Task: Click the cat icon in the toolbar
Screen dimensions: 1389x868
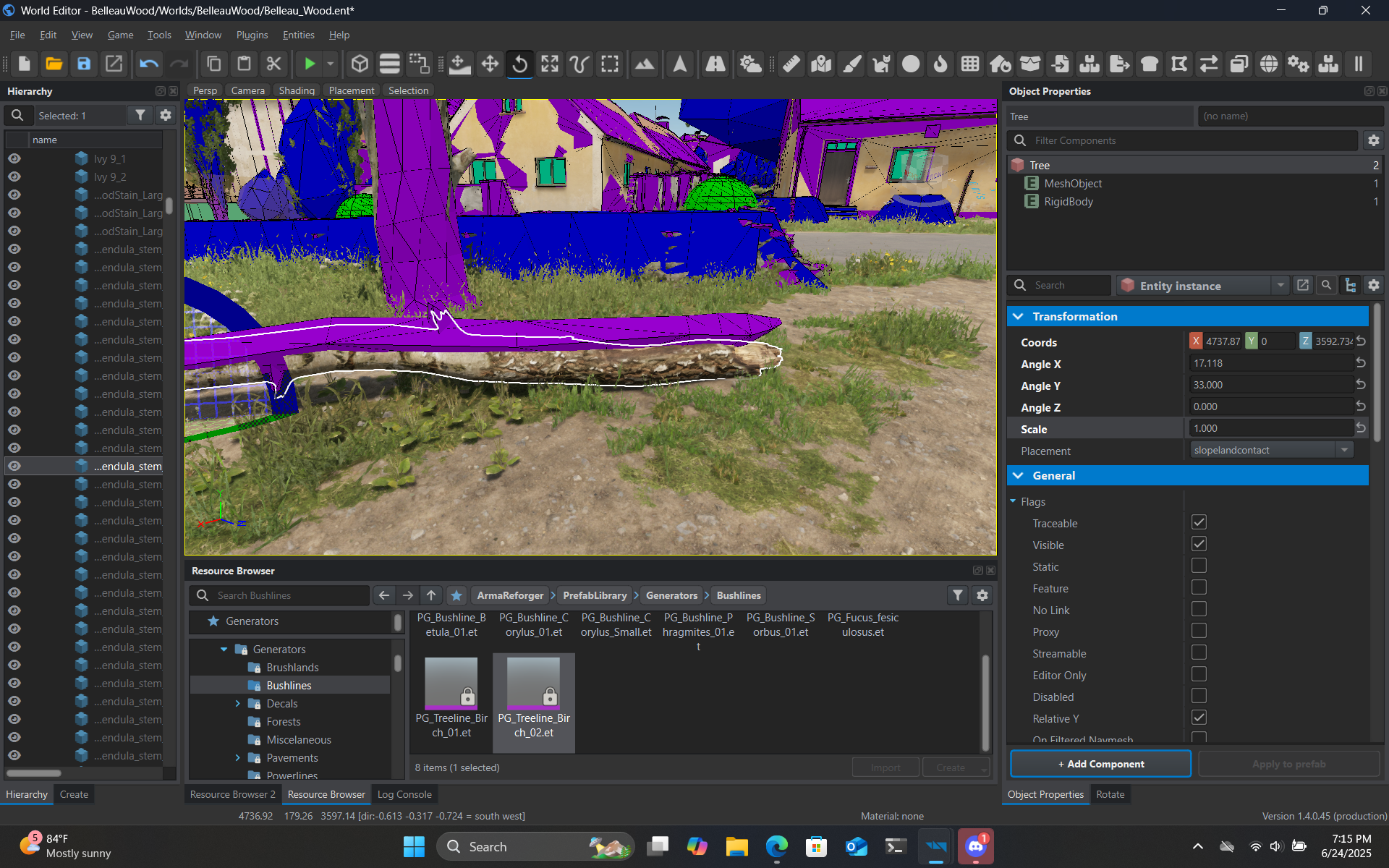Action: coord(881,64)
